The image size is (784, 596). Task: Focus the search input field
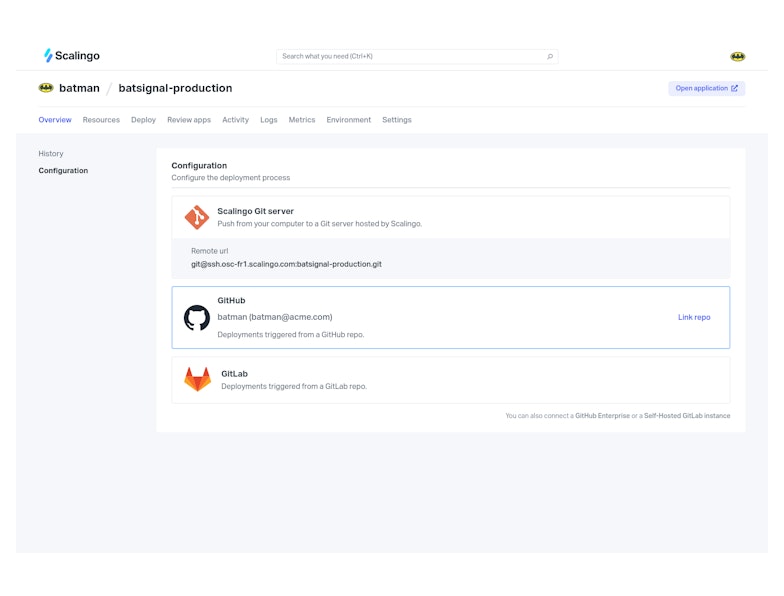pyautogui.click(x=410, y=57)
